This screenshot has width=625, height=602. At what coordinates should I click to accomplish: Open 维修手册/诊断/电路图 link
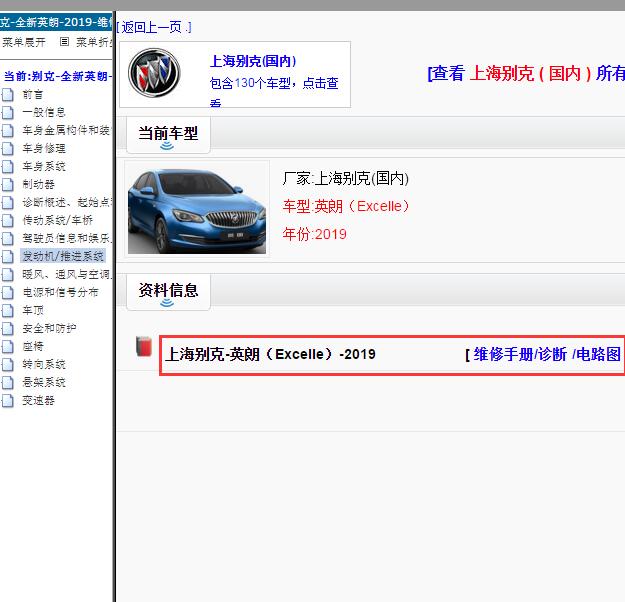(547, 354)
